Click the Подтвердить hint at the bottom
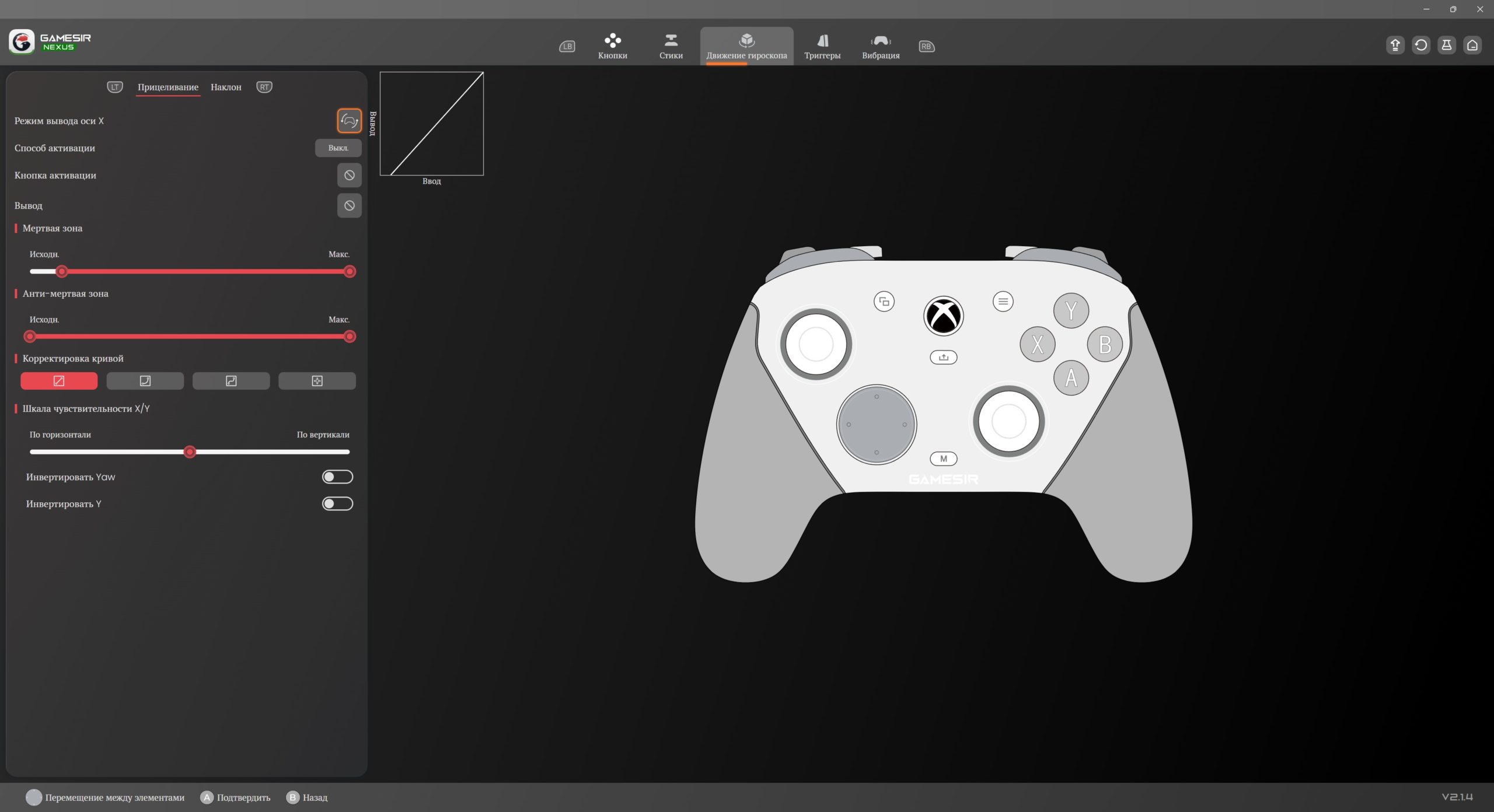 point(236,797)
